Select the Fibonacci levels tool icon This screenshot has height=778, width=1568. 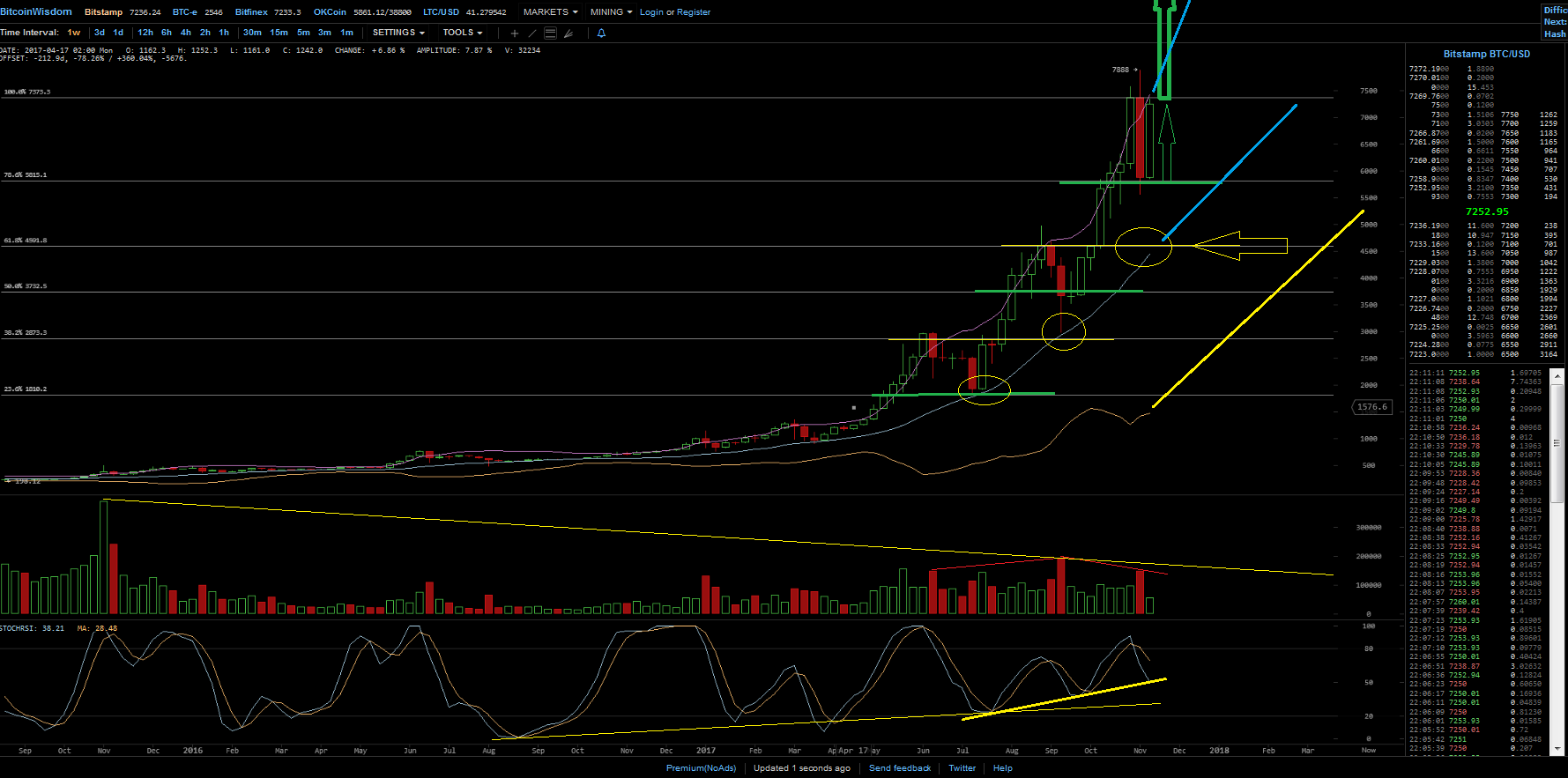pos(550,33)
